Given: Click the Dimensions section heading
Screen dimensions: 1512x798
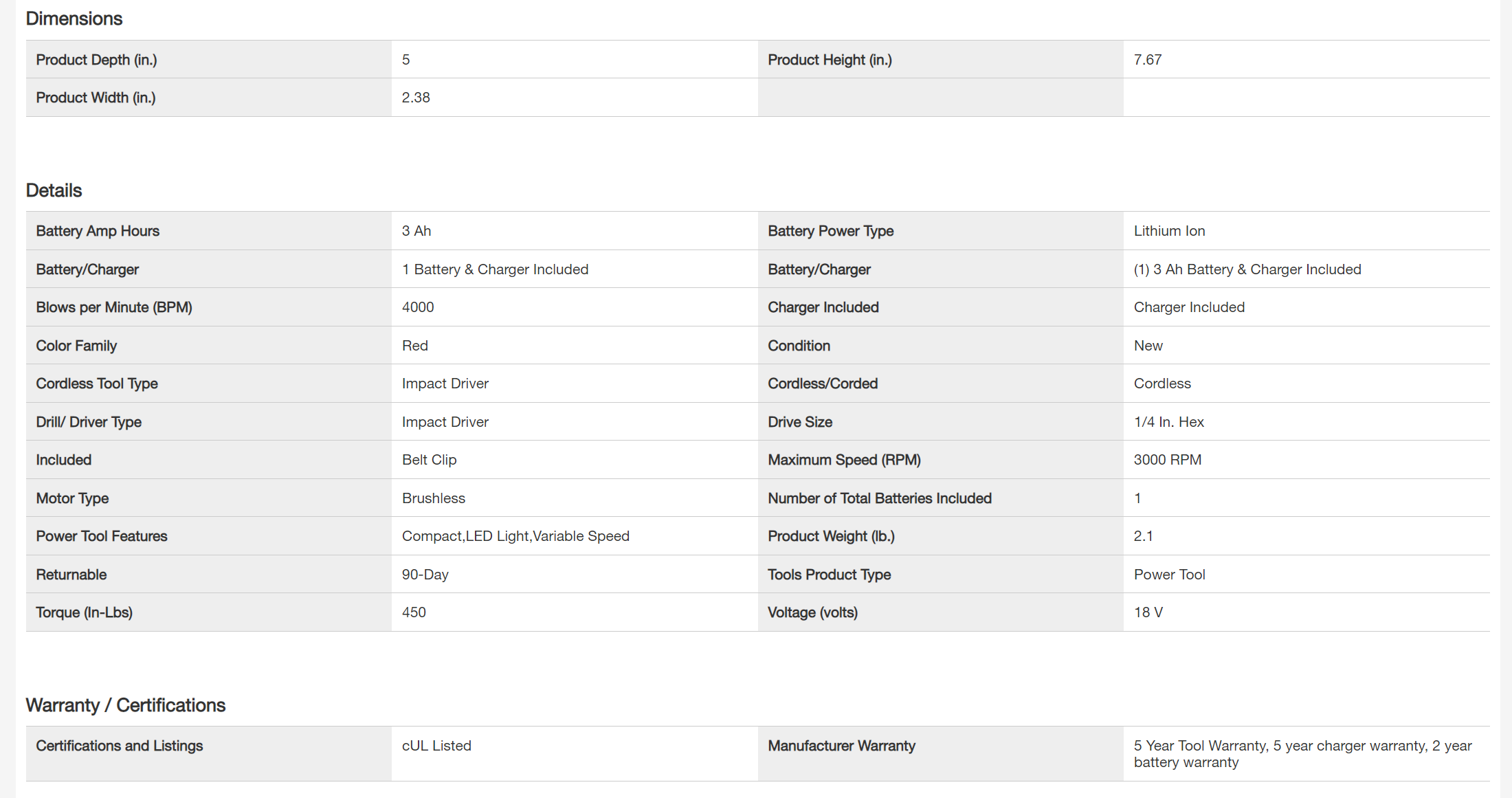Looking at the screenshot, I should click(x=74, y=19).
